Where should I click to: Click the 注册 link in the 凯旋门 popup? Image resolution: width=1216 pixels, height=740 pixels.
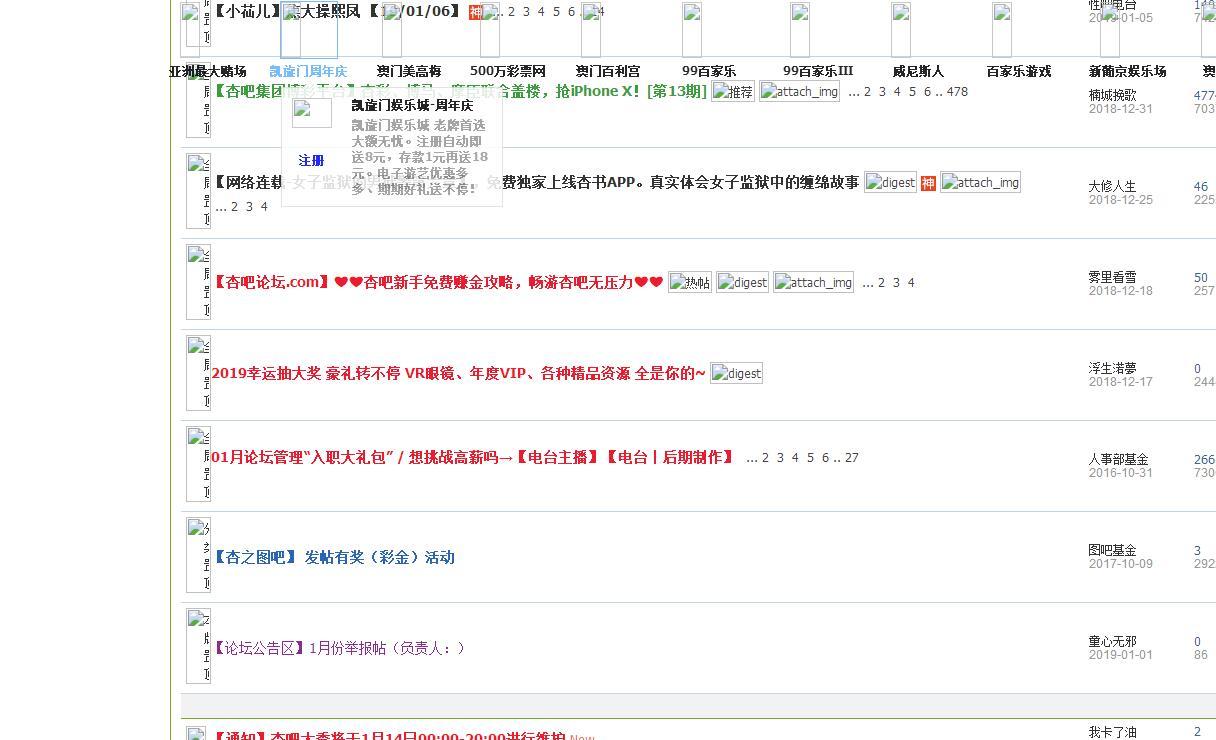click(311, 160)
